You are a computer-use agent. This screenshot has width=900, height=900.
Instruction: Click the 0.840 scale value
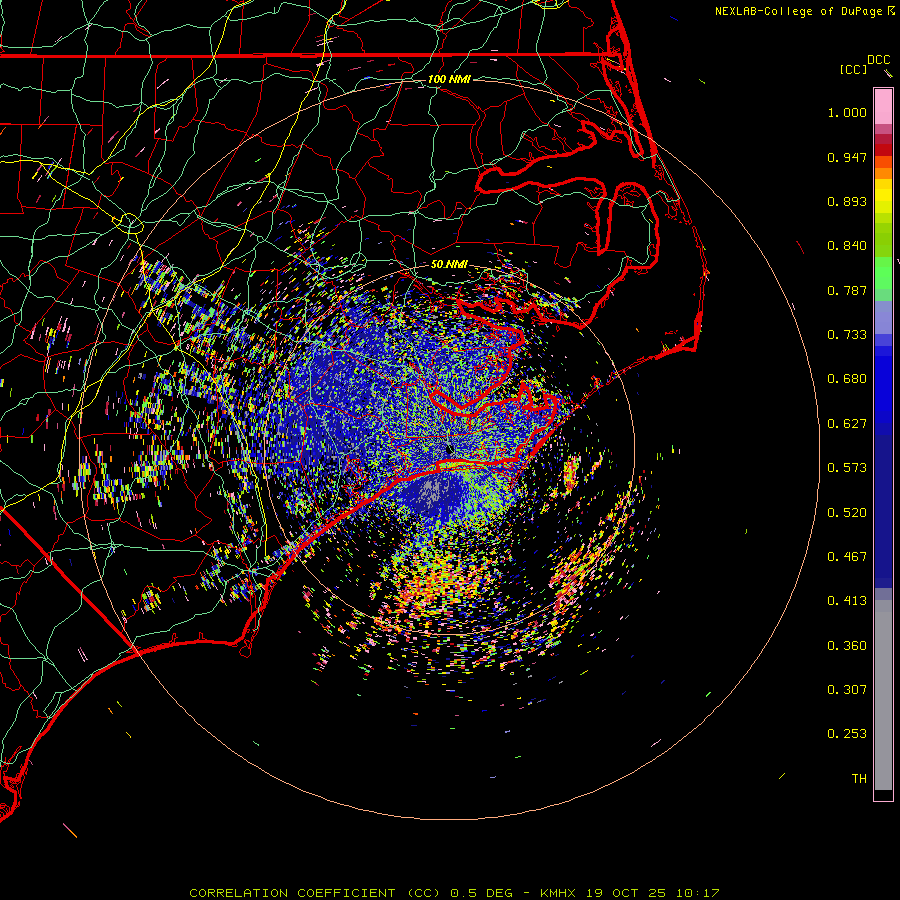847,246
